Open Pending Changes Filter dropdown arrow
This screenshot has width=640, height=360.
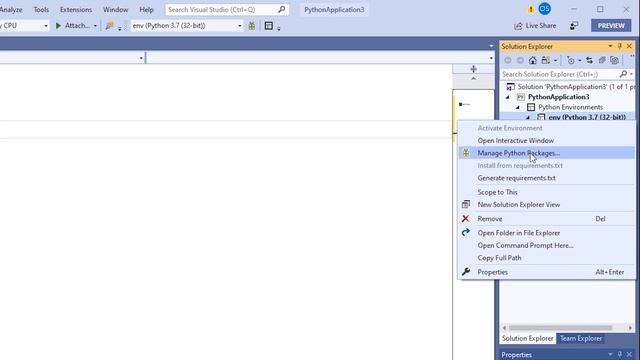coord(580,61)
